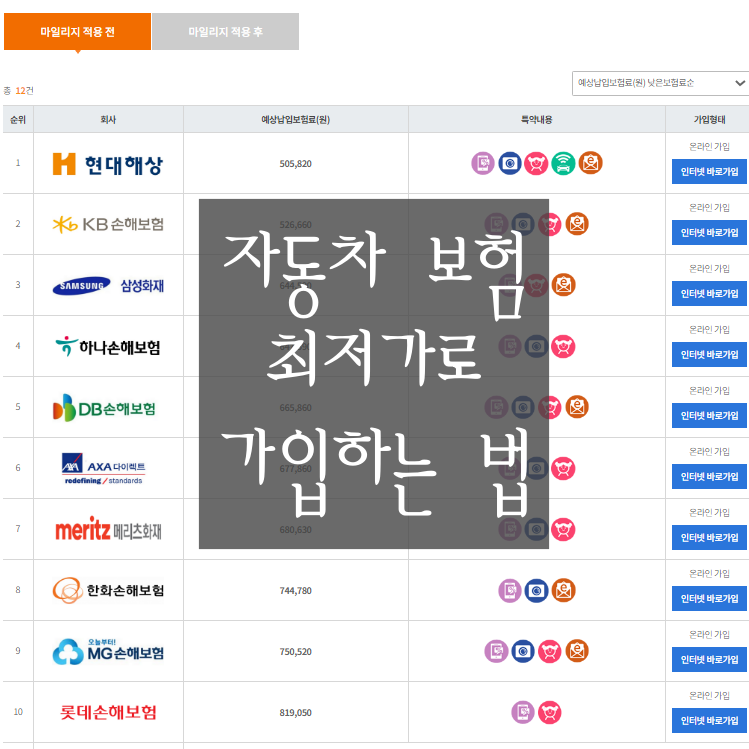Click the premium value 750,520
This screenshot has height=749, width=749.
296,652
